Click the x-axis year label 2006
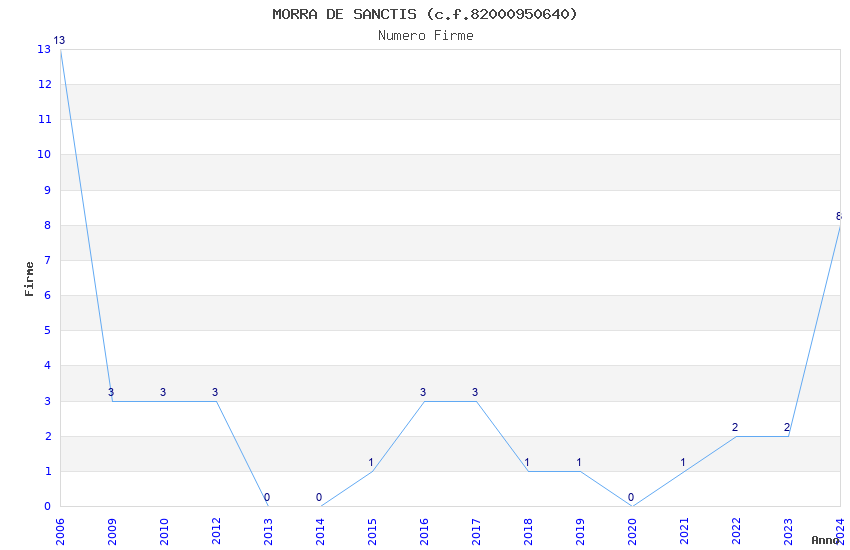850x550 pixels. pos(60,531)
